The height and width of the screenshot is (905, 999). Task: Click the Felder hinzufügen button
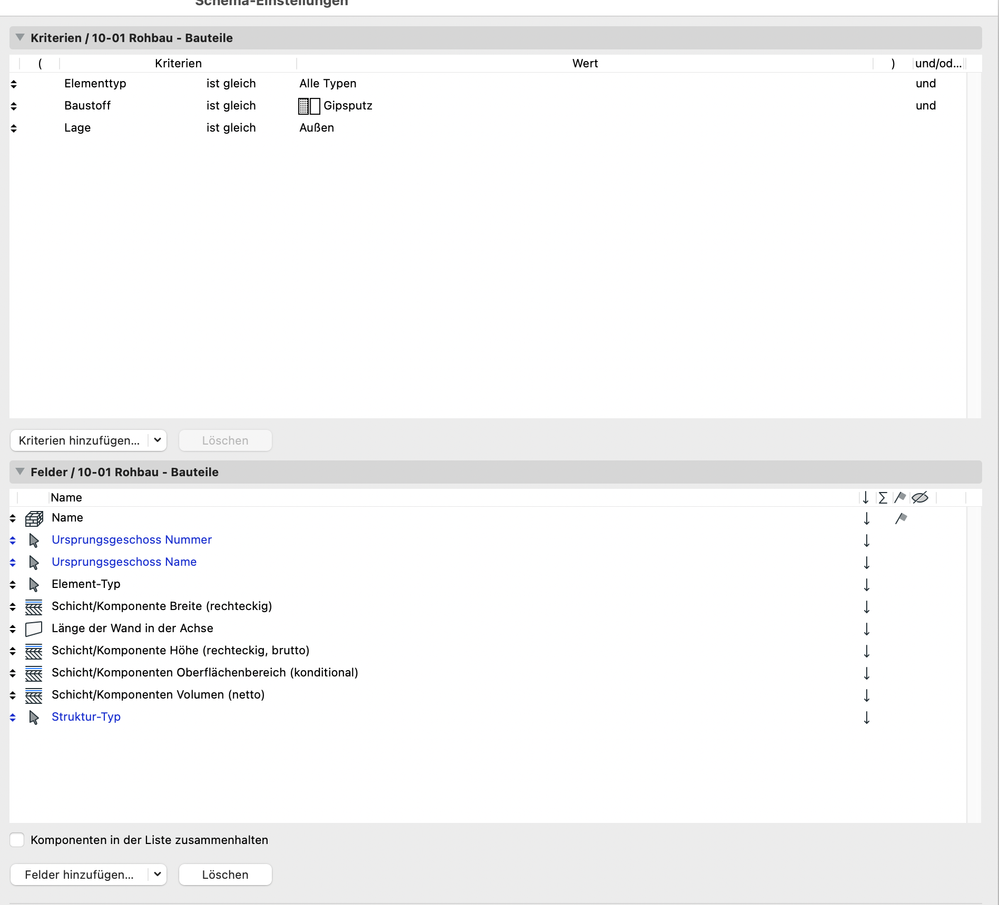(79, 874)
